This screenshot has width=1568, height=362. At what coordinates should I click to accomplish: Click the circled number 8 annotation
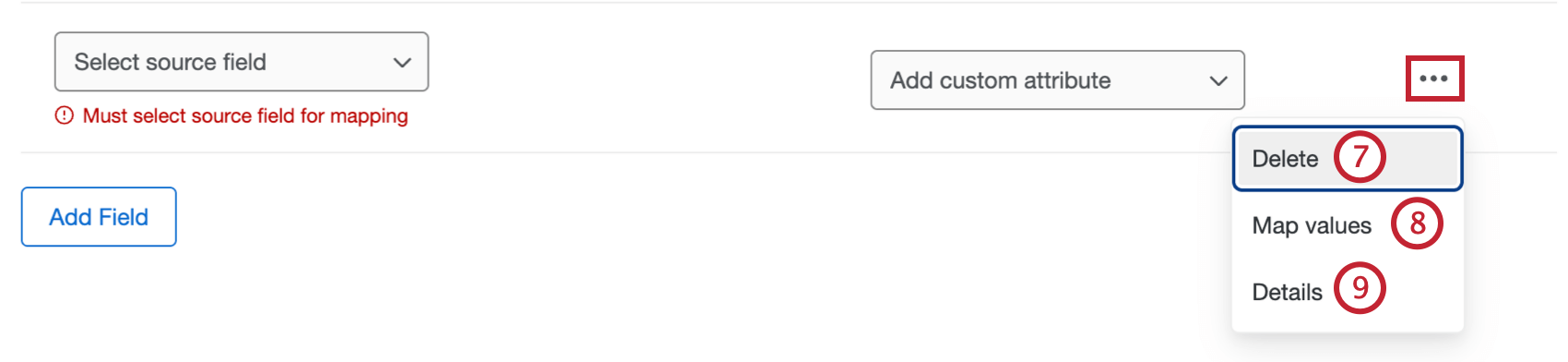click(x=1417, y=223)
